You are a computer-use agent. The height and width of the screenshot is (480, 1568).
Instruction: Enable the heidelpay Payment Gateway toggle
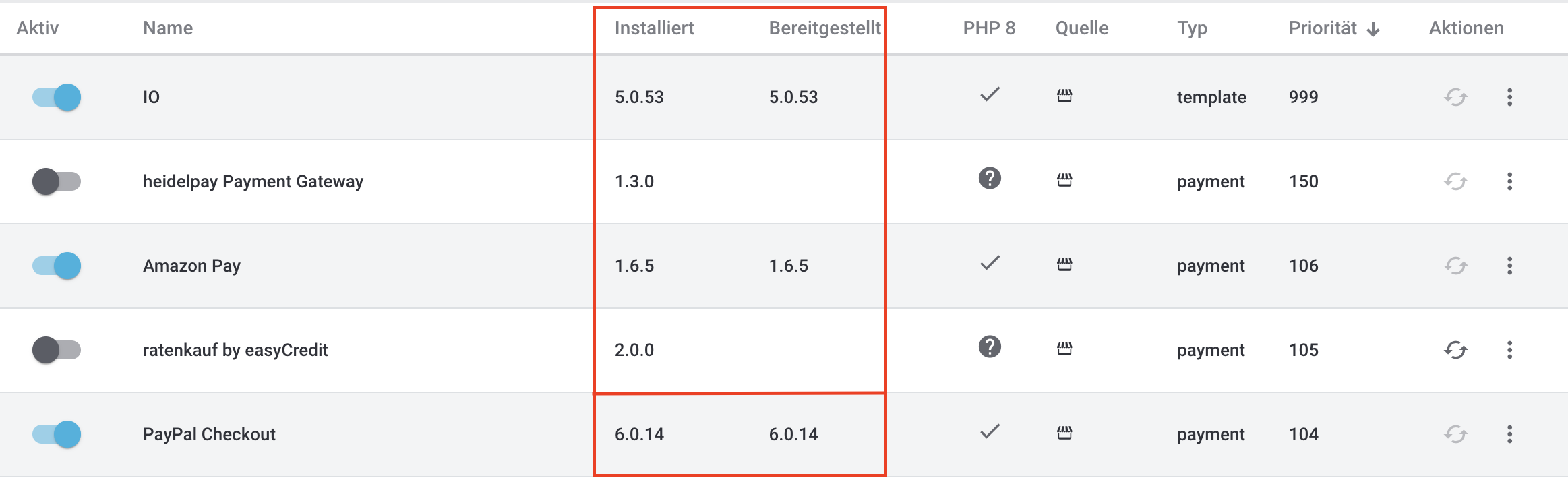click(57, 181)
